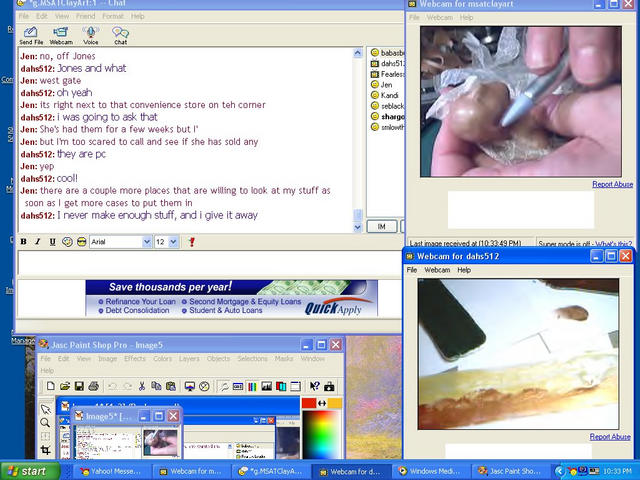Open the Format menu in chat window
This screenshot has height=480, width=640.
(113, 16)
